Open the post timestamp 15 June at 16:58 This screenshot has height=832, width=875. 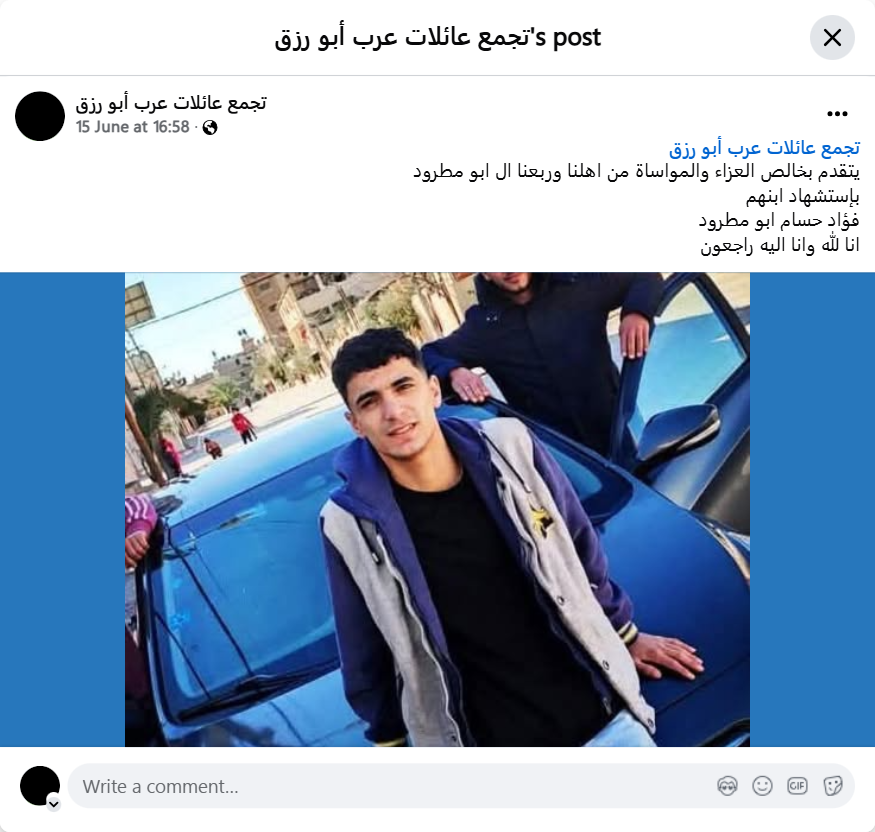coord(133,127)
